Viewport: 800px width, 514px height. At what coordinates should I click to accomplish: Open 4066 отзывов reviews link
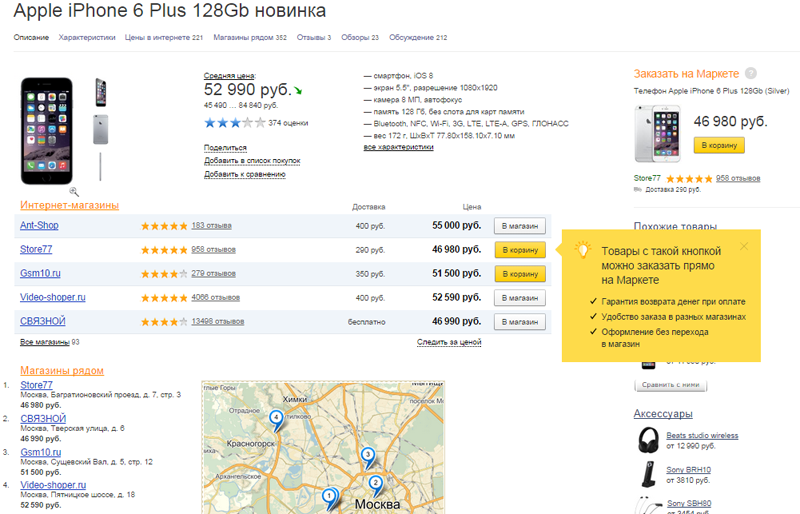click(215, 298)
